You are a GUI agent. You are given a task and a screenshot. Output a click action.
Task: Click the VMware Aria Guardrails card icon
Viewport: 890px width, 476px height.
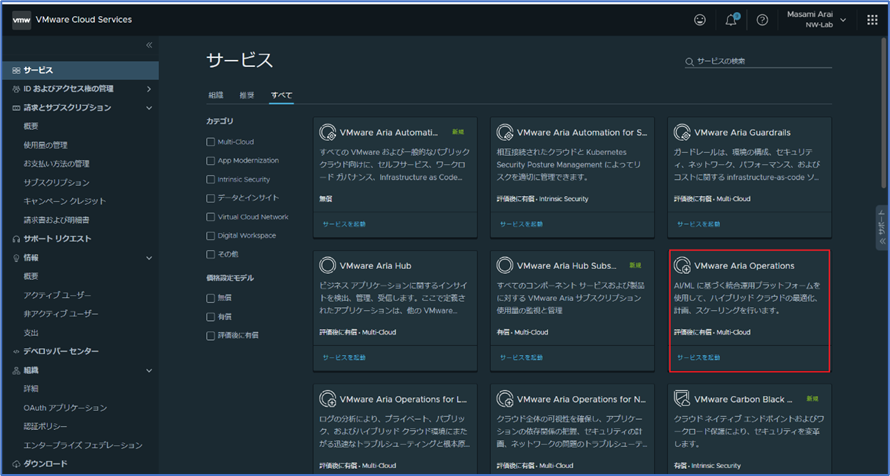(x=682, y=133)
